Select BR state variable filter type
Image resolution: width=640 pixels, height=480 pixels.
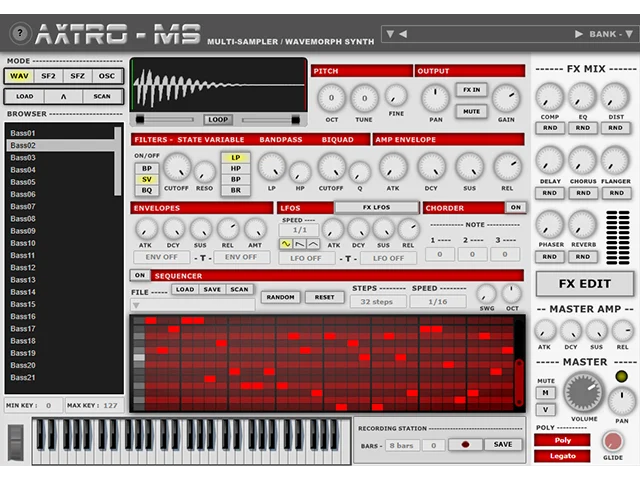[x=236, y=190]
